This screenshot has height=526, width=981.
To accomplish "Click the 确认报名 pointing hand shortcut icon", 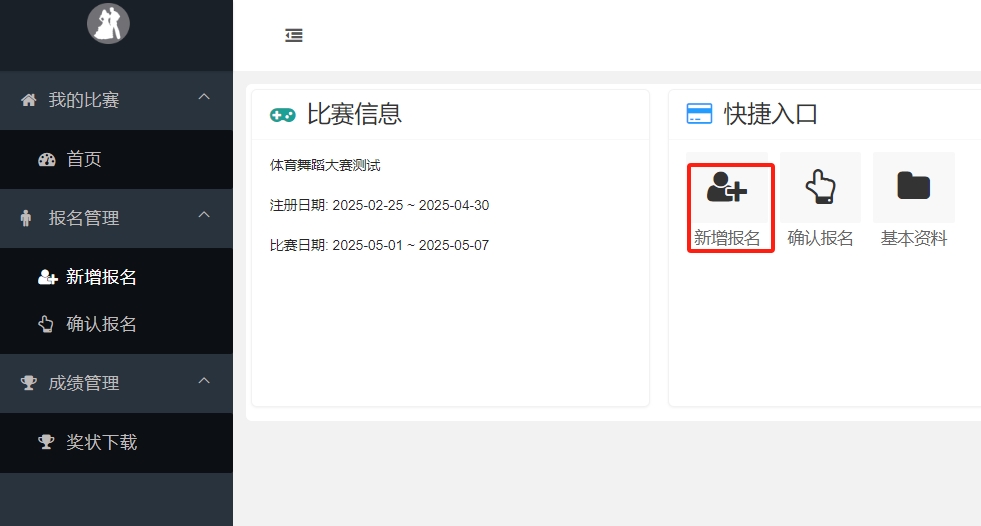I will [x=820, y=187].
